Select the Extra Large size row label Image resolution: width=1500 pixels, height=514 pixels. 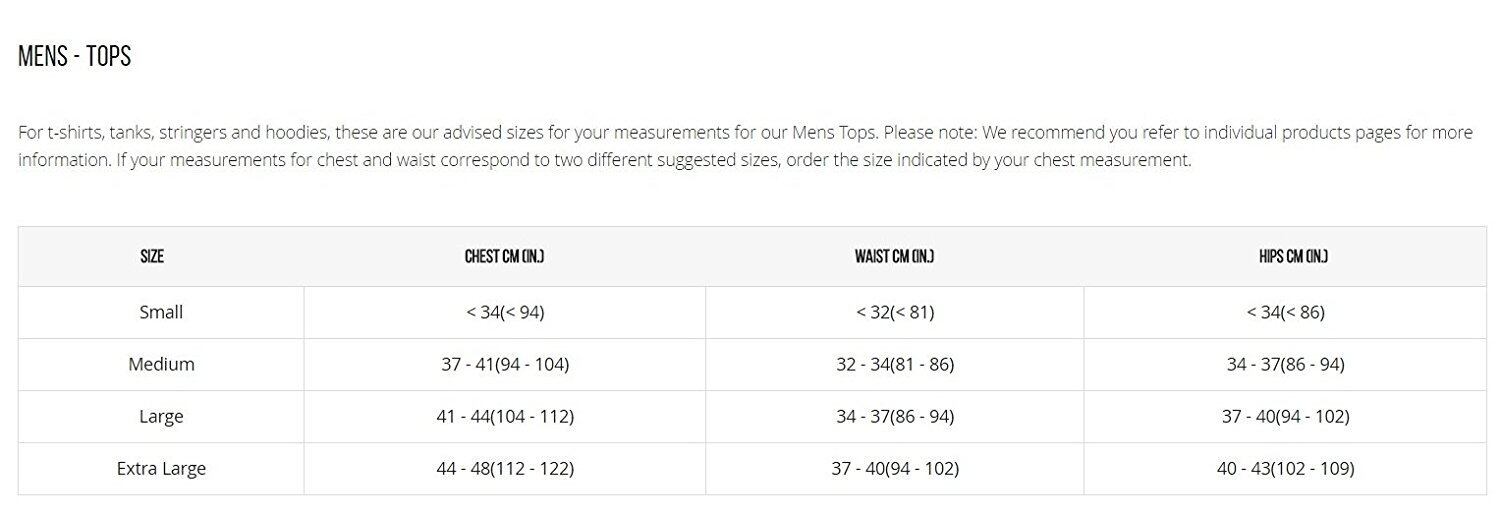point(161,468)
